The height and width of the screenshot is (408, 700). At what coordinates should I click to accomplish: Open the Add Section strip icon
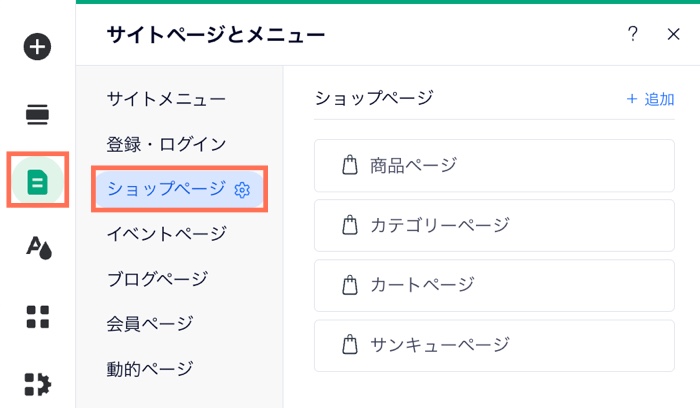(38, 114)
